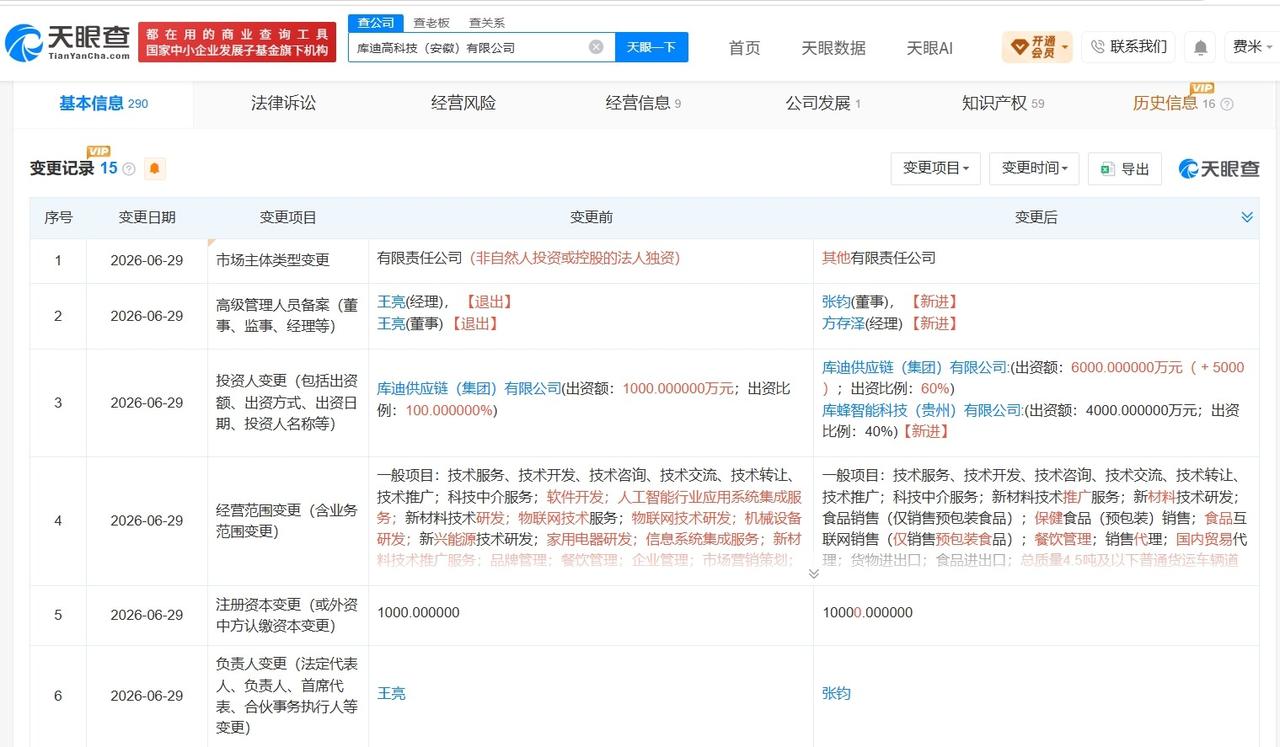Click the help icon next to 历史信息 16
1280x747 pixels.
[x=1227, y=104]
